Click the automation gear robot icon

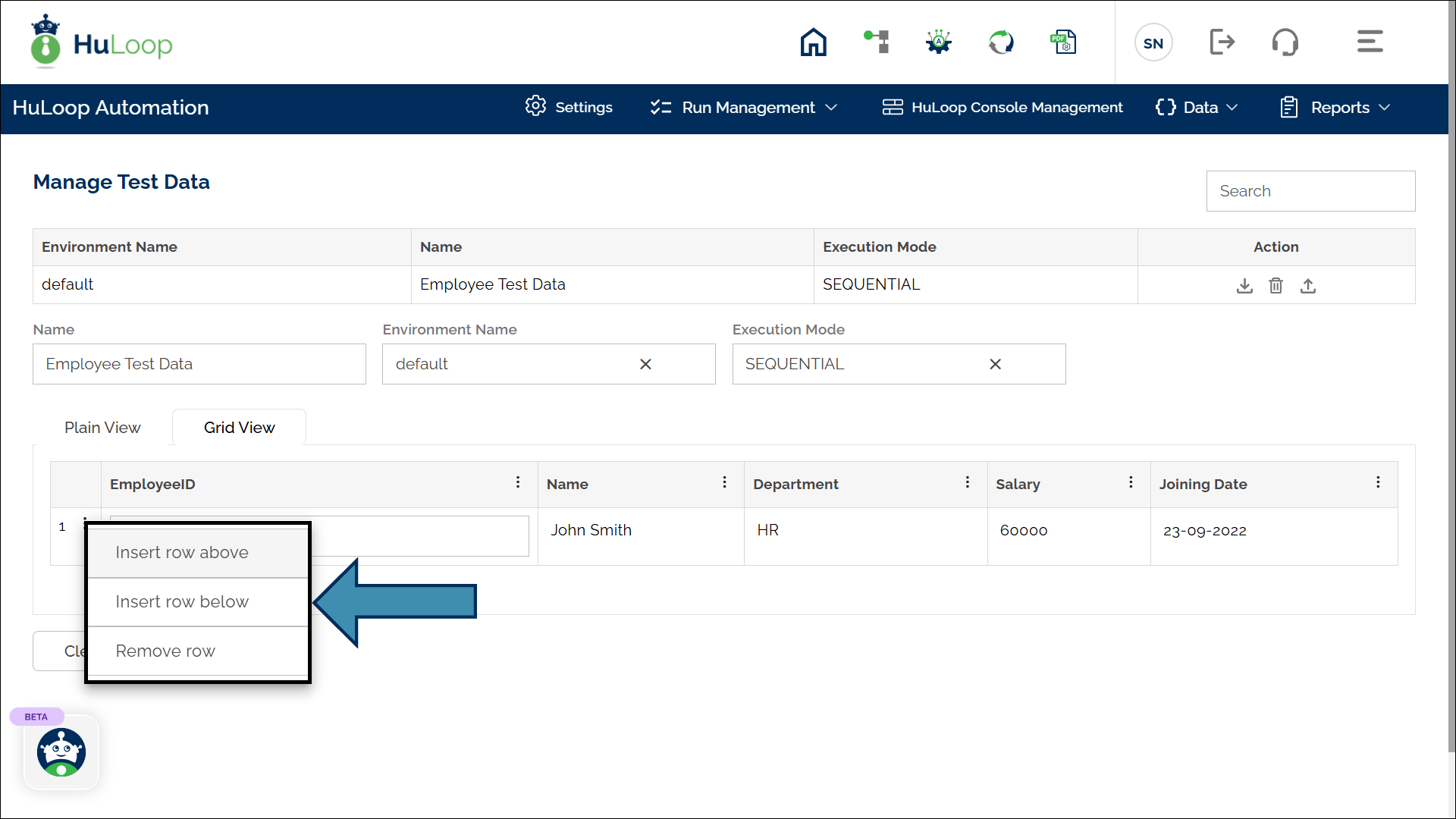point(939,42)
